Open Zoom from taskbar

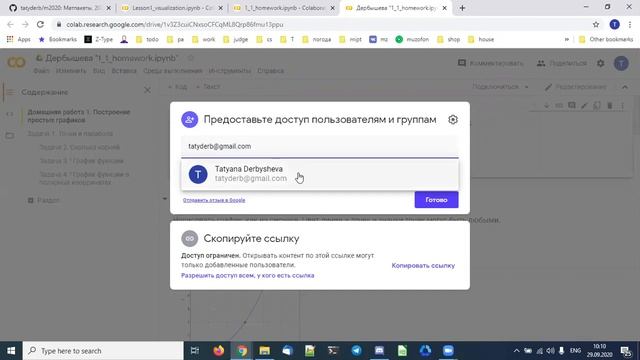click(x=448, y=351)
